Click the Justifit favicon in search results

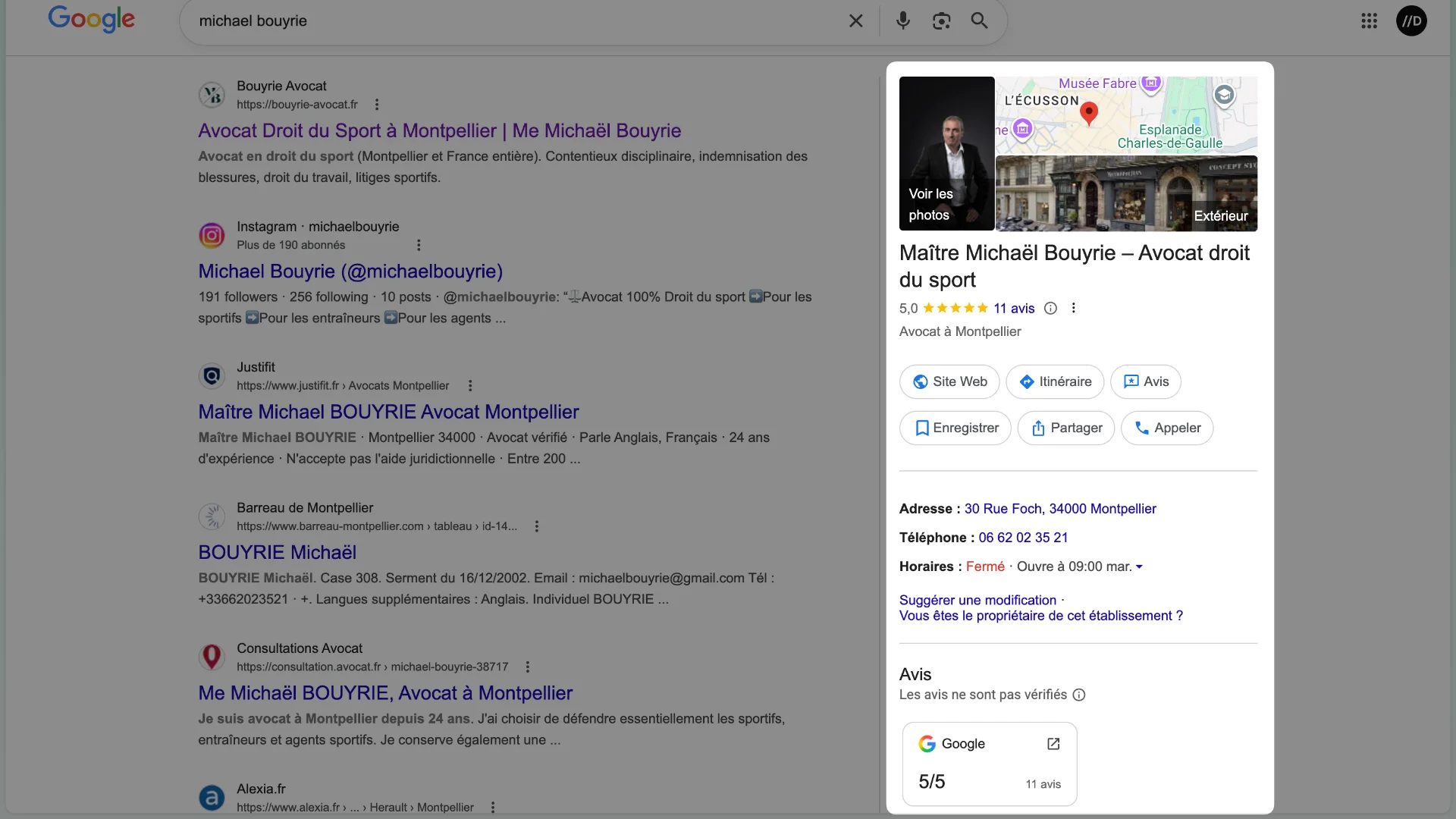click(x=212, y=375)
